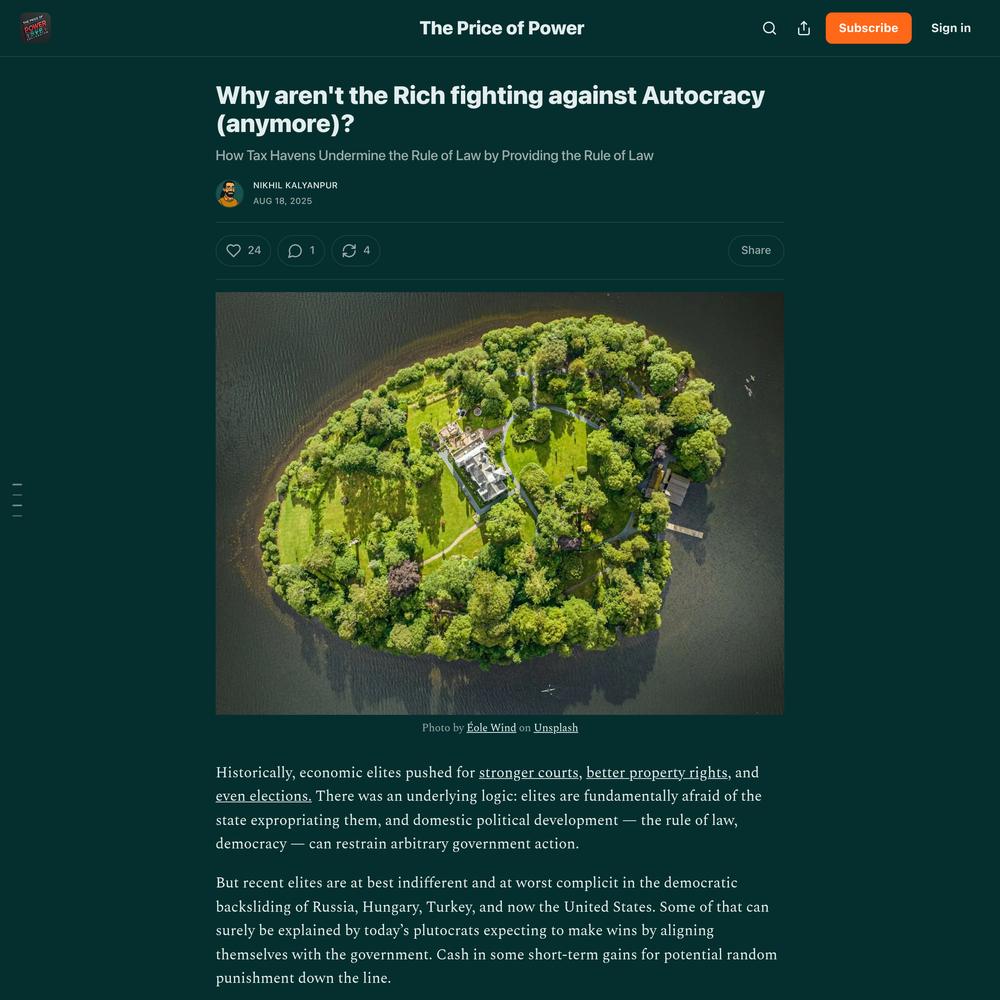Open the search icon in header
This screenshot has width=1000, height=1000.
click(x=769, y=28)
